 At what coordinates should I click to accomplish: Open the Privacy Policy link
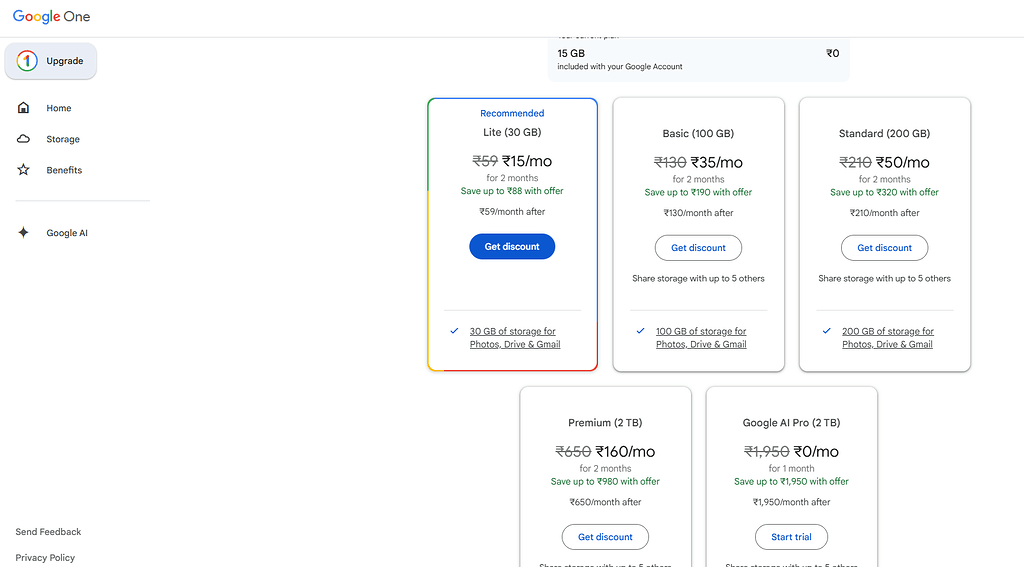pos(45,557)
